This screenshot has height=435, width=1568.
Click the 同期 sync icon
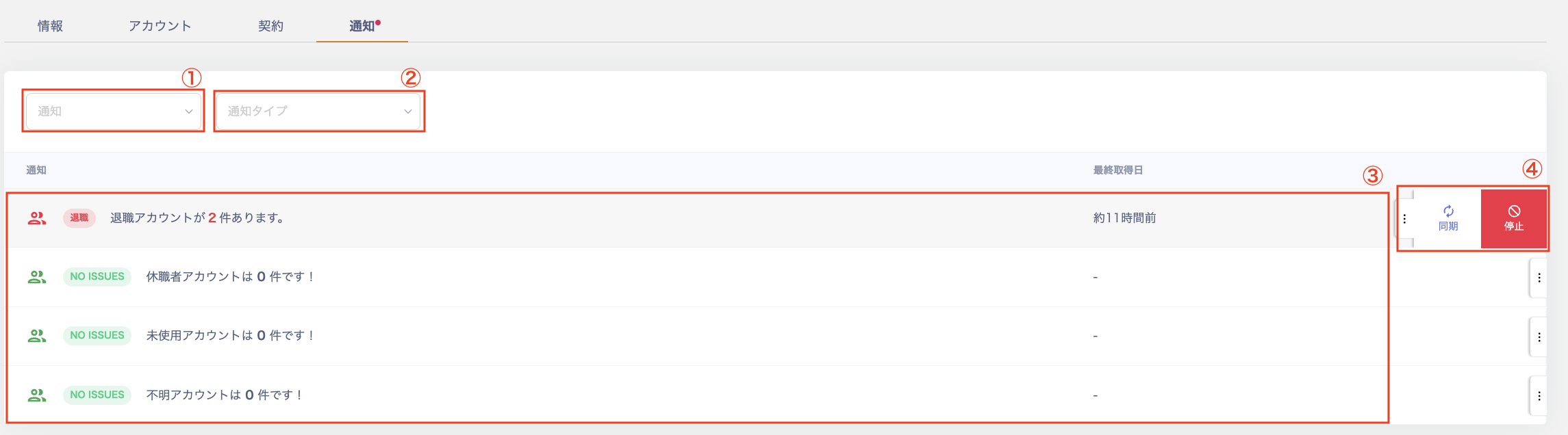click(x=1448, y=212)
